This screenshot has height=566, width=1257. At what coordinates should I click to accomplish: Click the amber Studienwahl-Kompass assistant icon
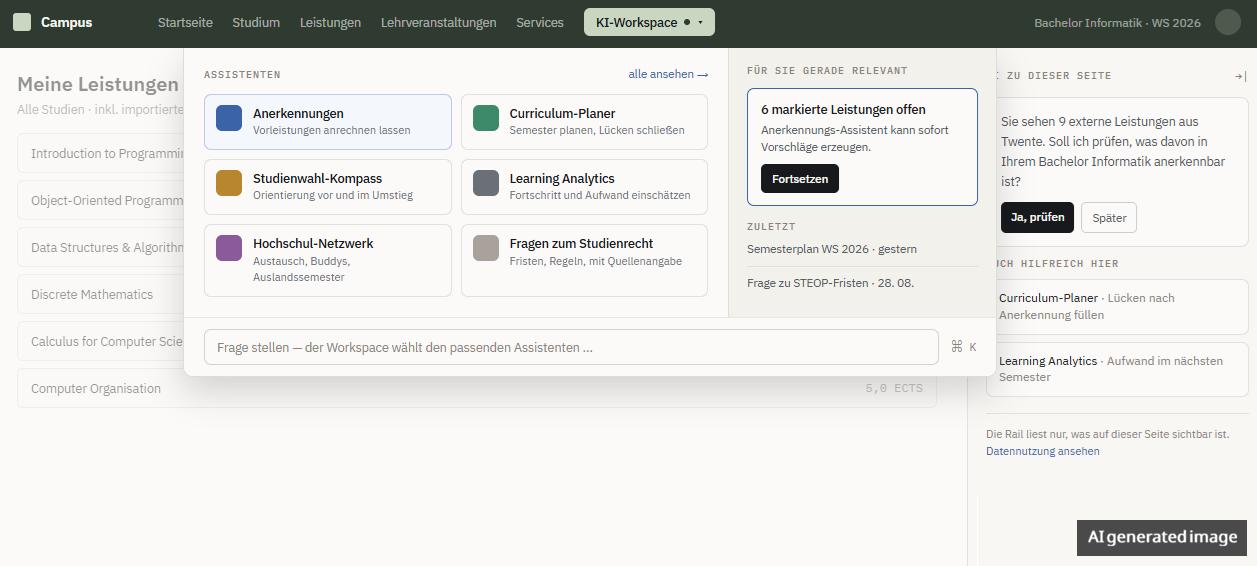tap(229, 183)
